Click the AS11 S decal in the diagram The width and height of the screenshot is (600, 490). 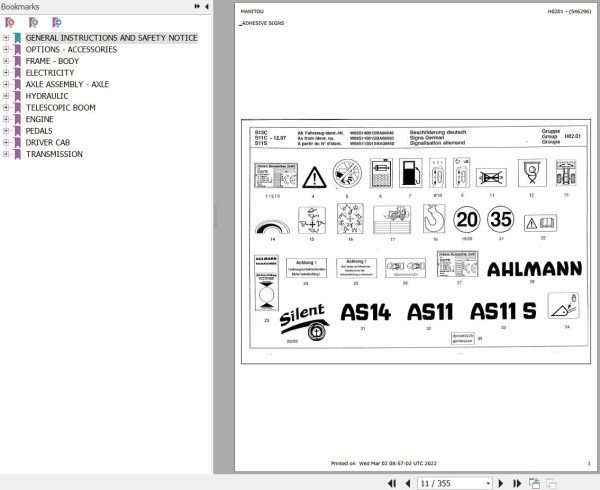(x=503, y=311)
